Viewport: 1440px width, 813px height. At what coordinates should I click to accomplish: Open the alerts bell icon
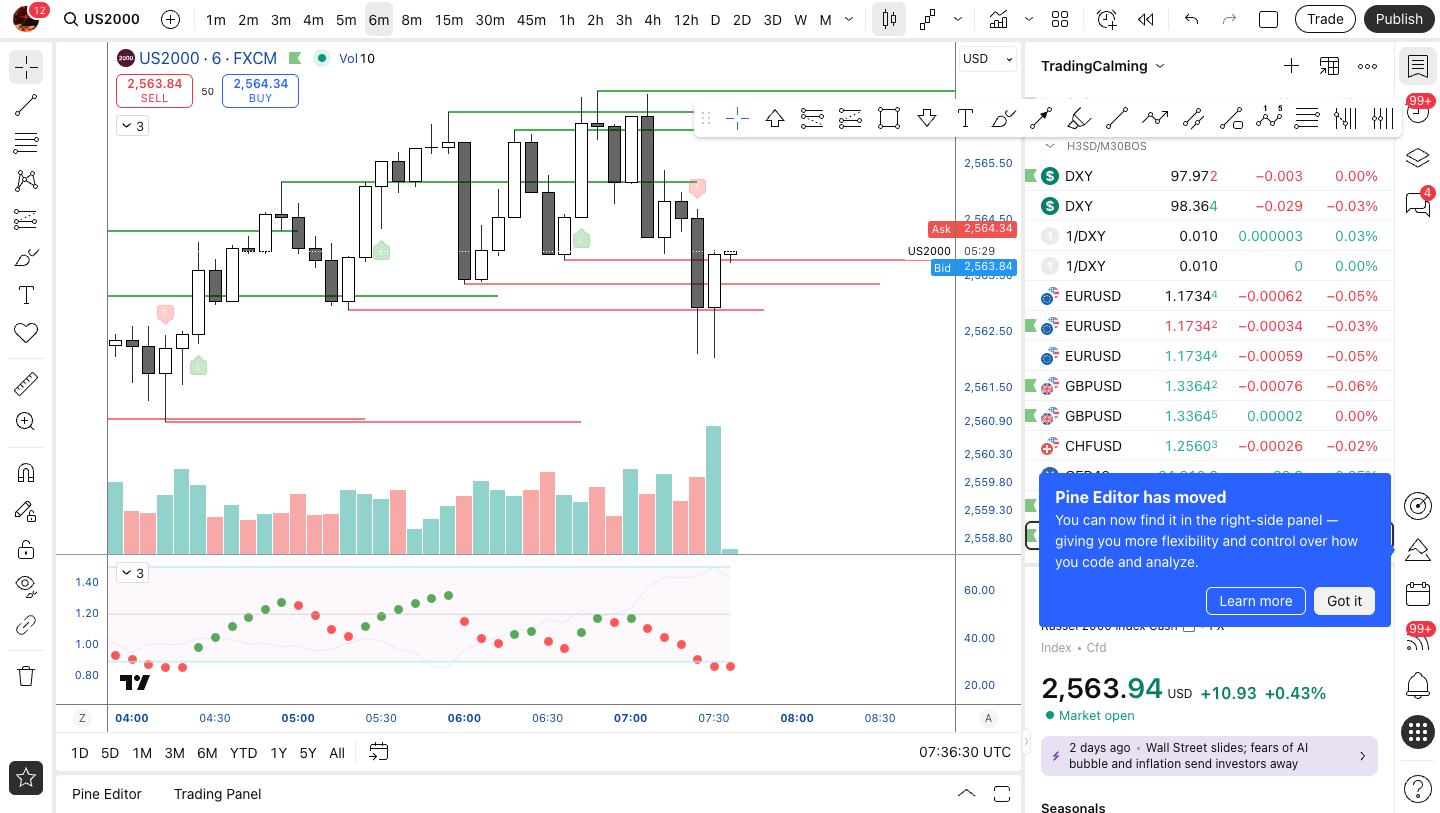pyautogui.click(x=1417, y=685)
